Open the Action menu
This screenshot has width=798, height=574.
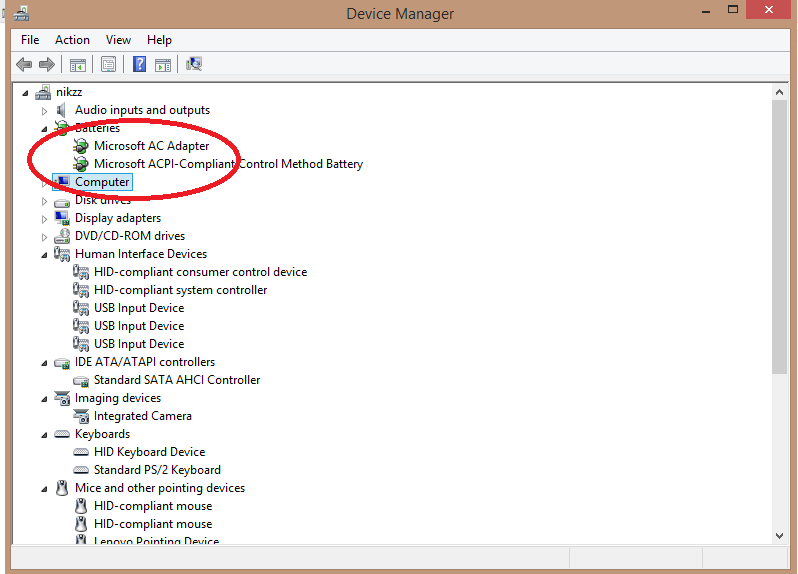(x=72, y=40)
